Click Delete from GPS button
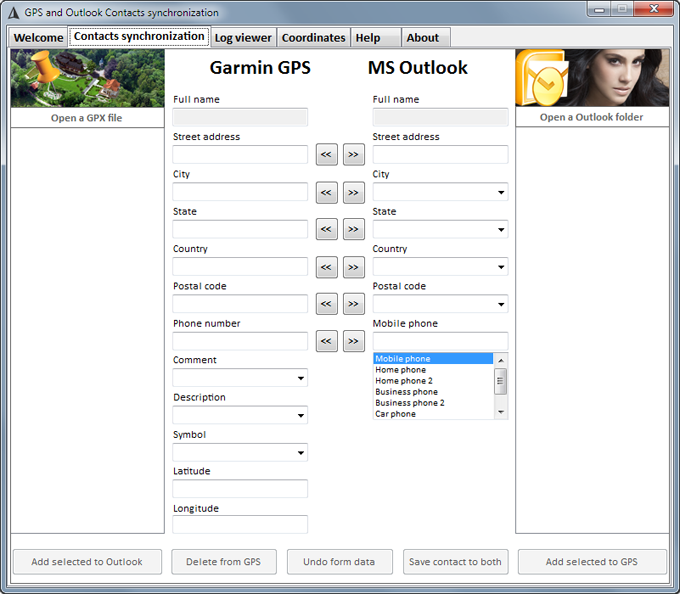680x594 pixels. click(x=224, y=562)
